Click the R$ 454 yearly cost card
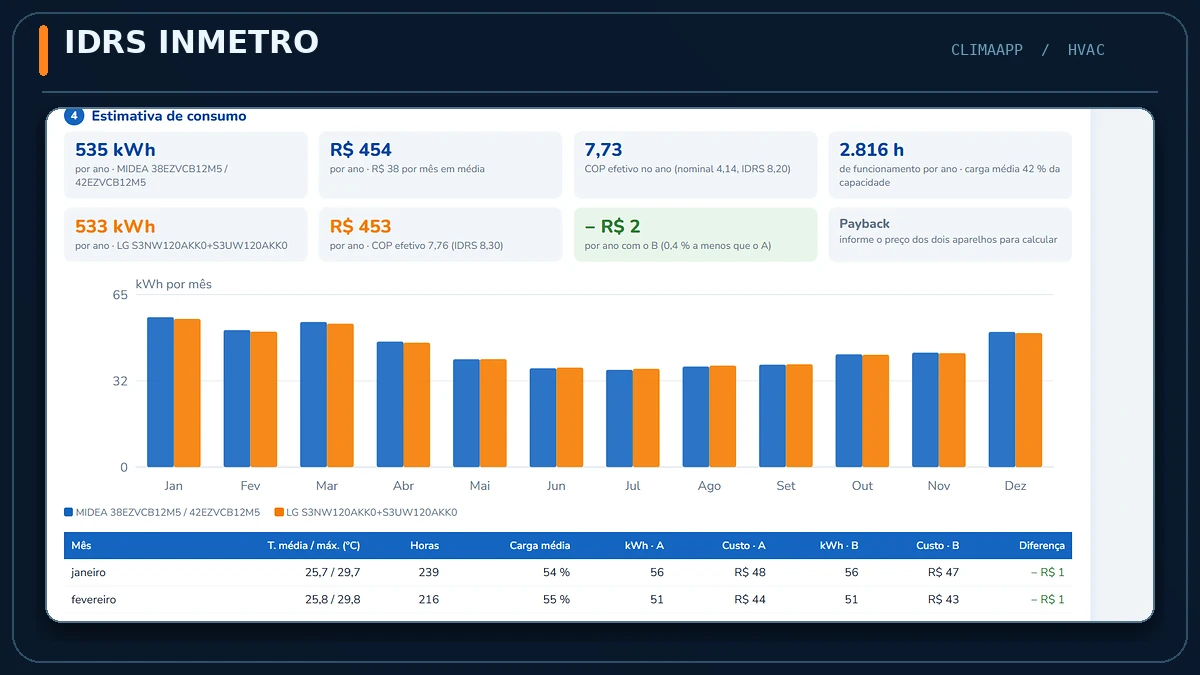This screenshot has height=675, width=1200. (440, 165)
